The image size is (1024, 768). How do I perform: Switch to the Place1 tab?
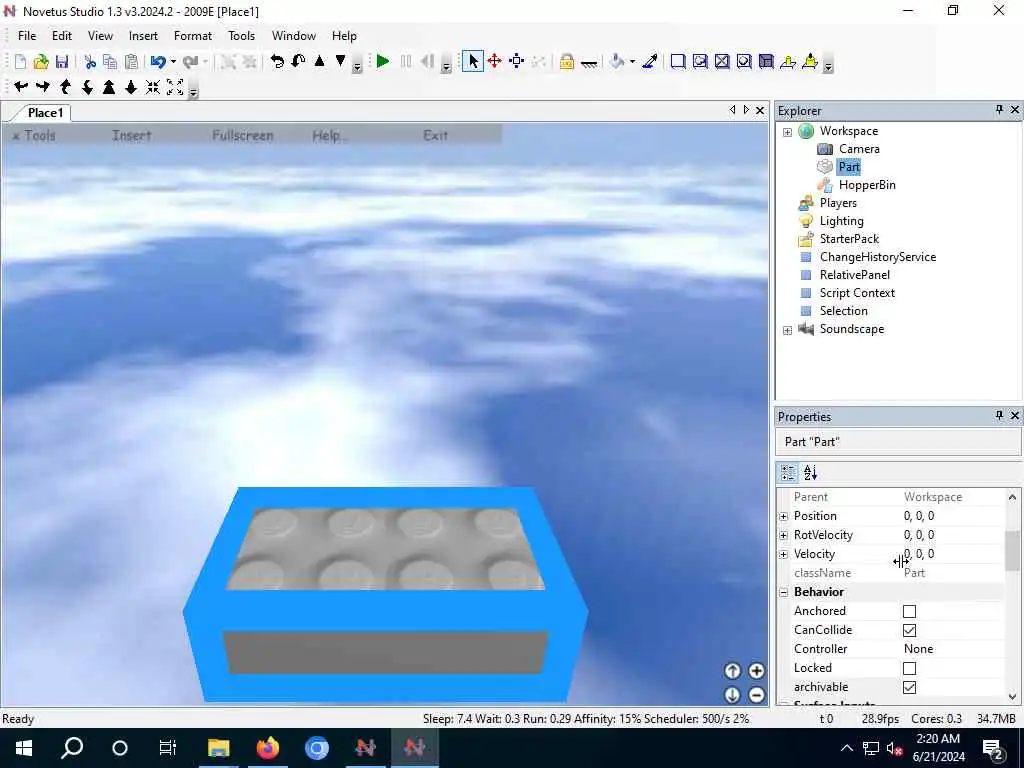pos(45,113)
